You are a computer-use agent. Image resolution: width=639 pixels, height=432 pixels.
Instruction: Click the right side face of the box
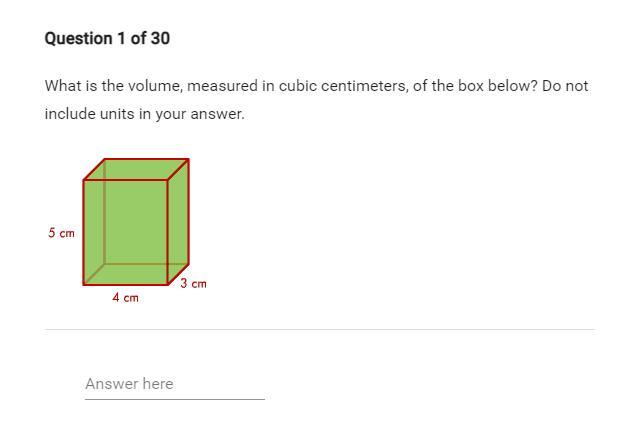tap(178, 222)
